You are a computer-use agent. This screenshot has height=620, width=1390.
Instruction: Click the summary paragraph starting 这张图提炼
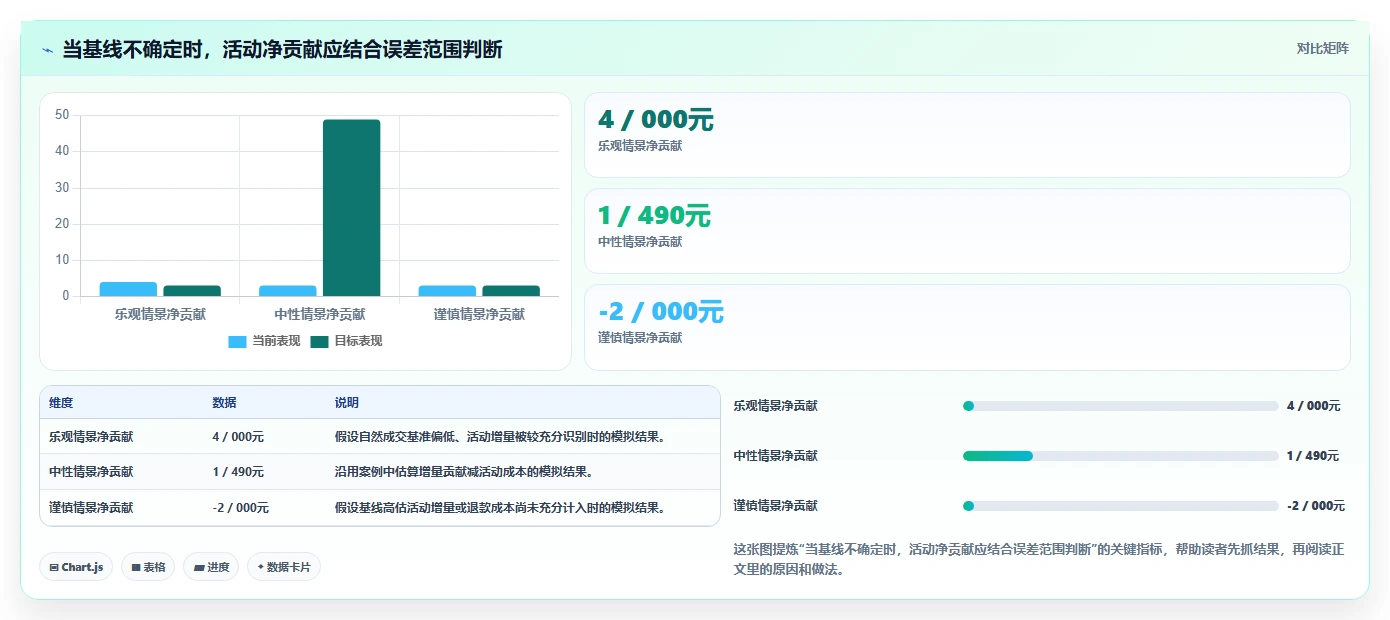pos(1038,560)
